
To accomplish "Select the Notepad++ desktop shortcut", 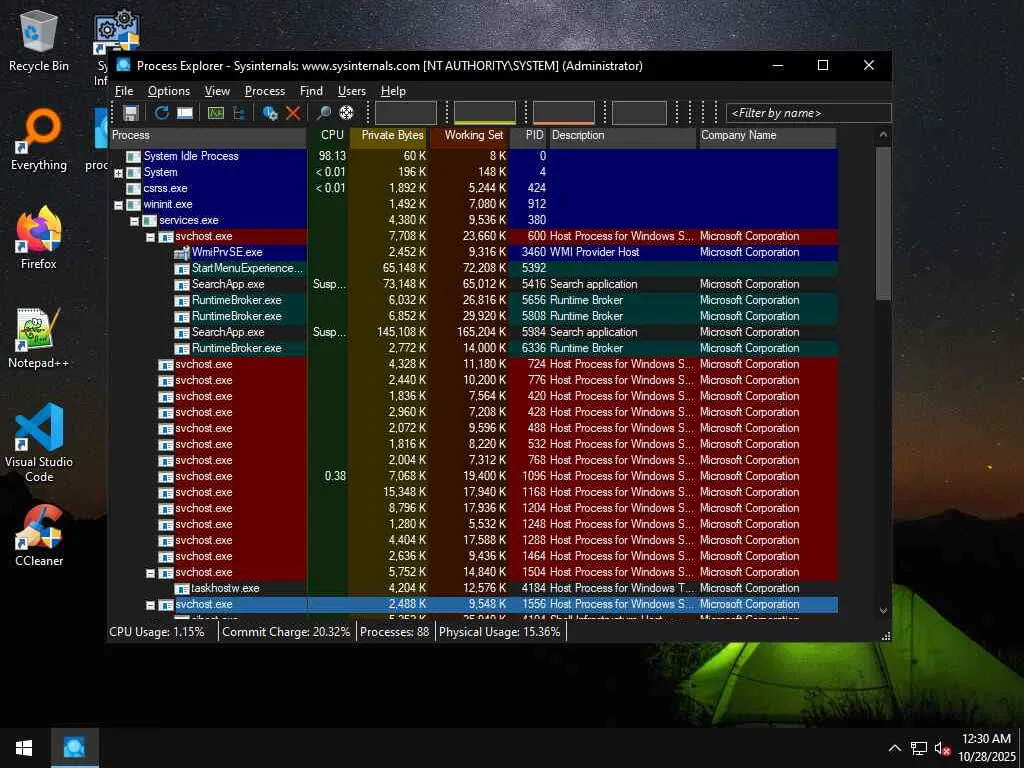I will coord(39,338).
